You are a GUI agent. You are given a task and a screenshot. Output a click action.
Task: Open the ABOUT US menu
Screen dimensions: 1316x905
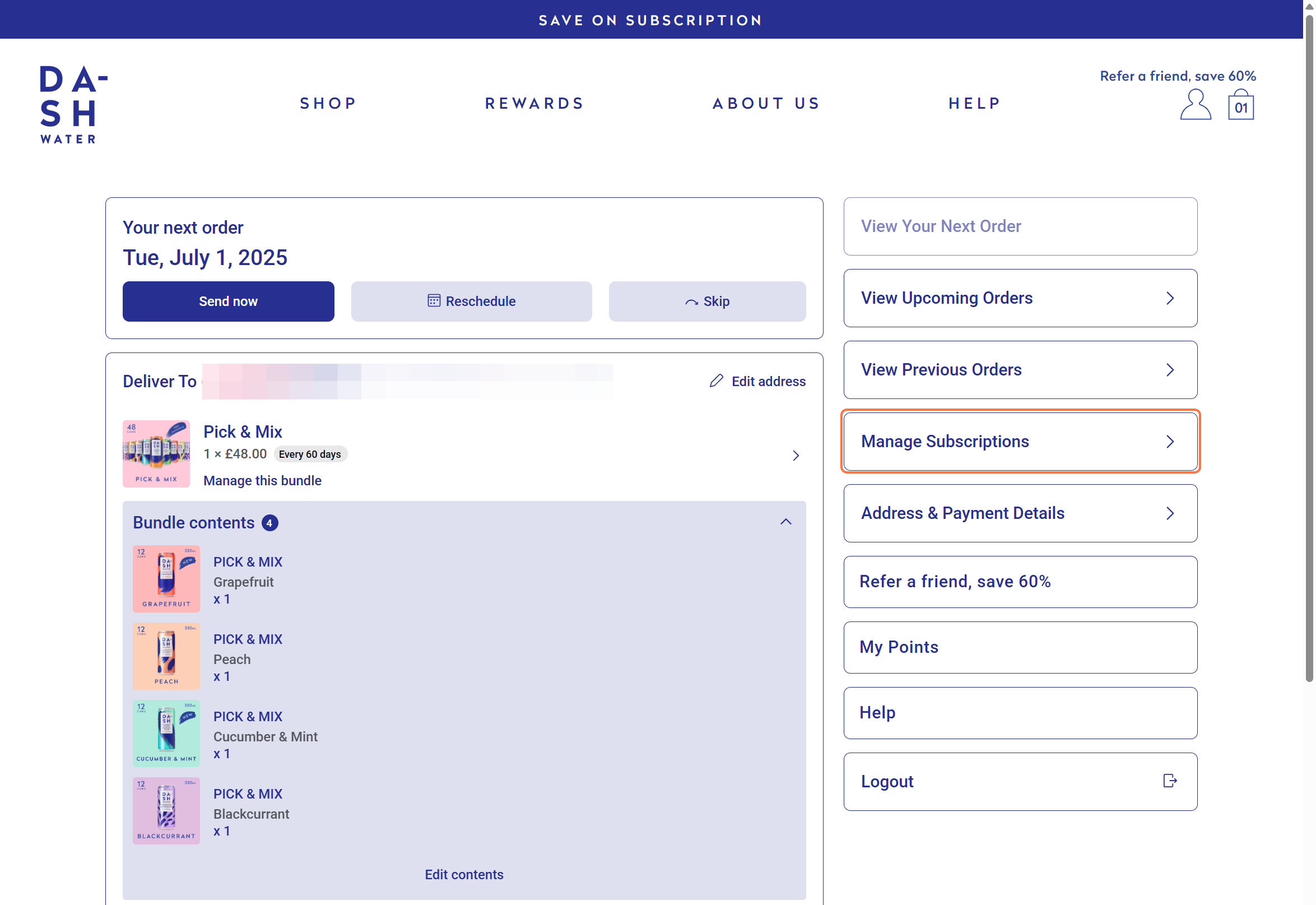(x=766, y=103)
